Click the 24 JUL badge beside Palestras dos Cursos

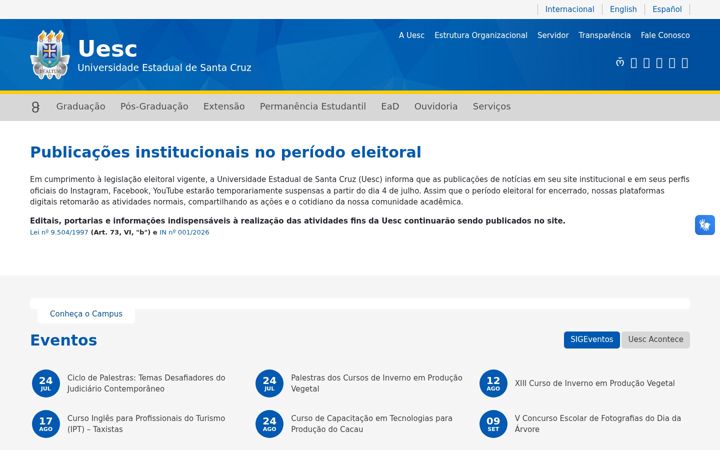pyautogui.click(x=270, y=383)
